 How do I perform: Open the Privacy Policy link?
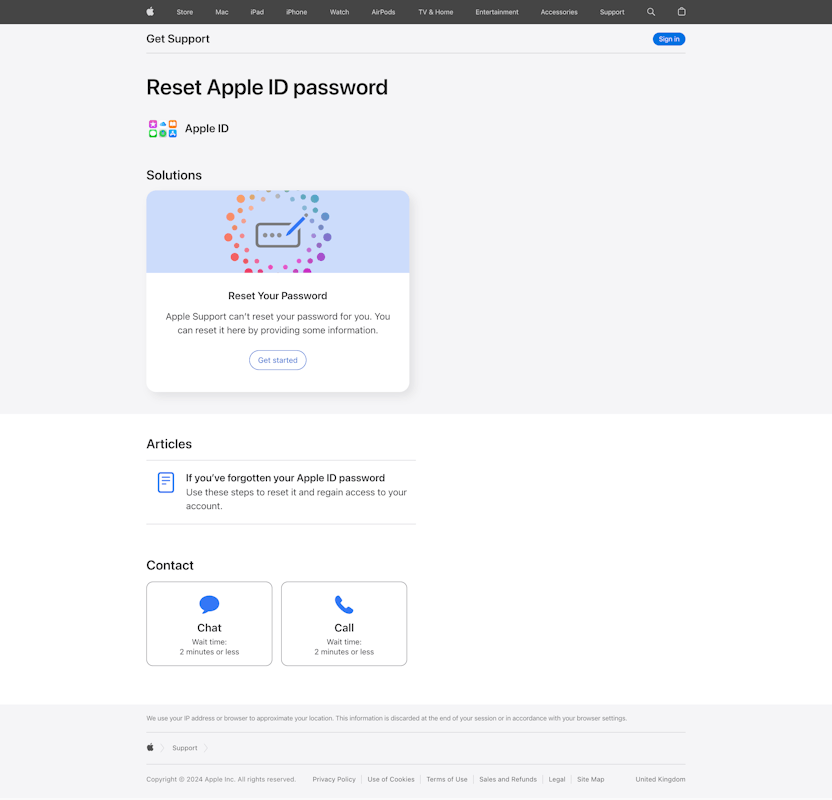click(x=334, y=779)
